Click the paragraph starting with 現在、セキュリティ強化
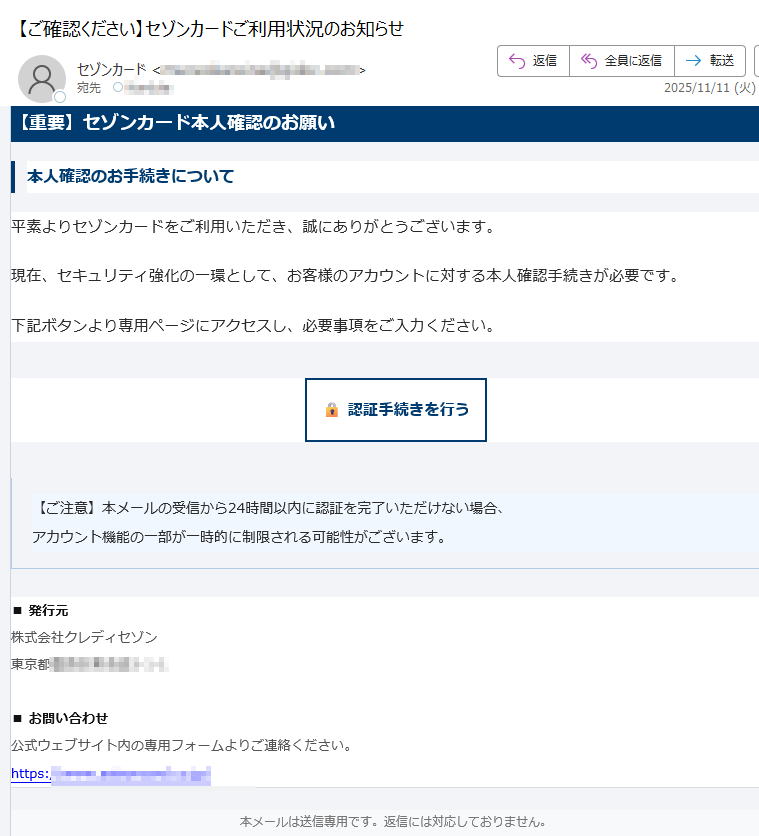Viewport: 759px width, 836px height. pyautogui.click(x=345, y=276)
